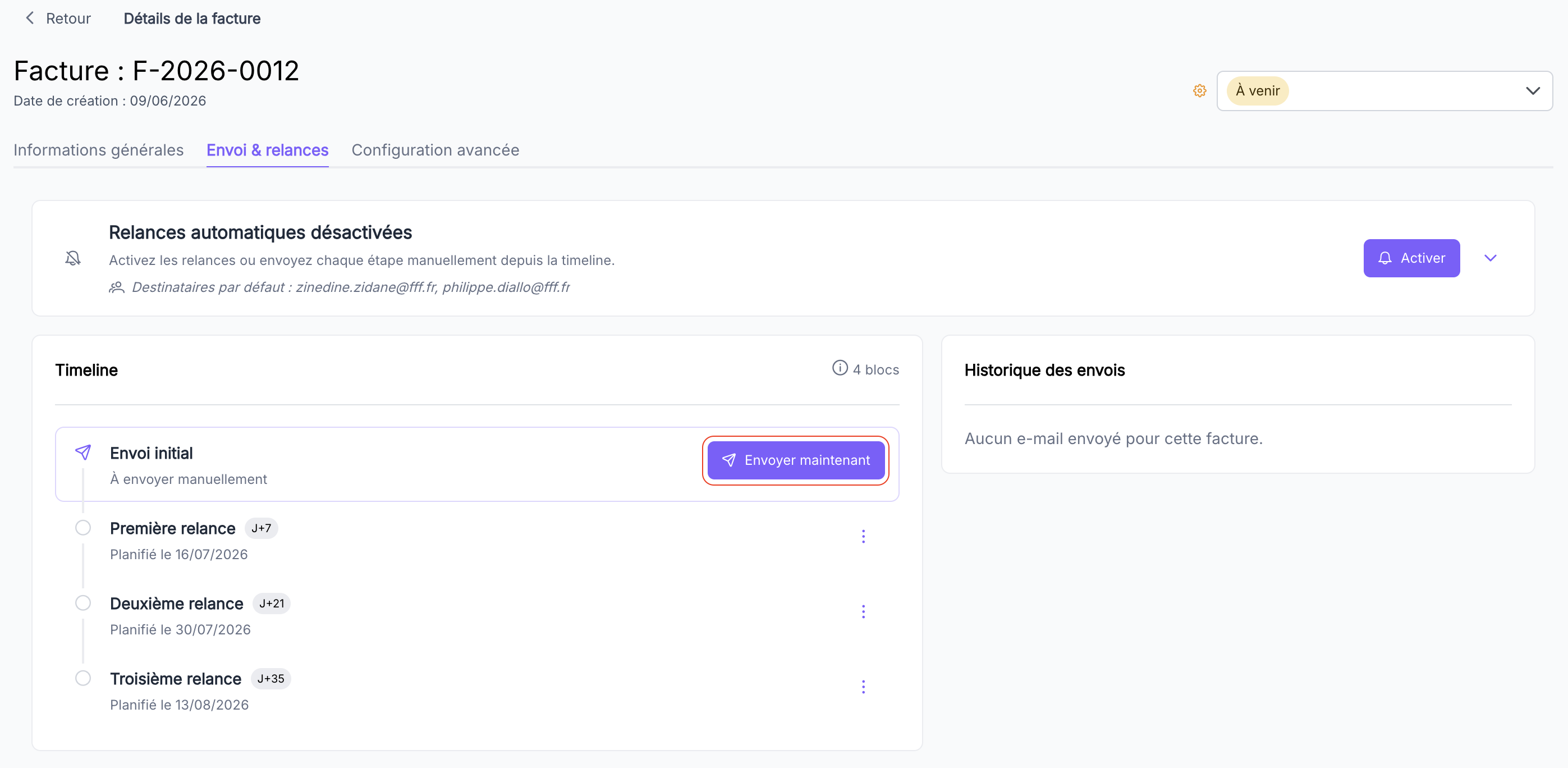Click the Timeline heading
This screenshot has height=768, width=1568.
point(86,371)
